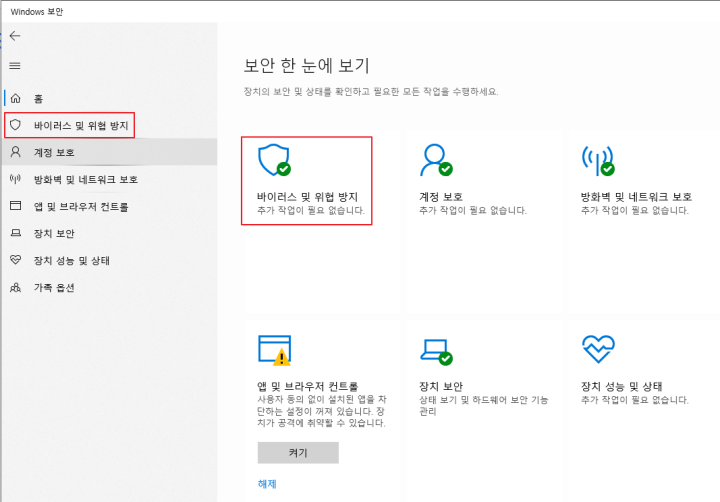Screen dimensions: 720x502
Task: Click the Windows 보안 window title
Action: pyautogui.click(x=37, y=12)
